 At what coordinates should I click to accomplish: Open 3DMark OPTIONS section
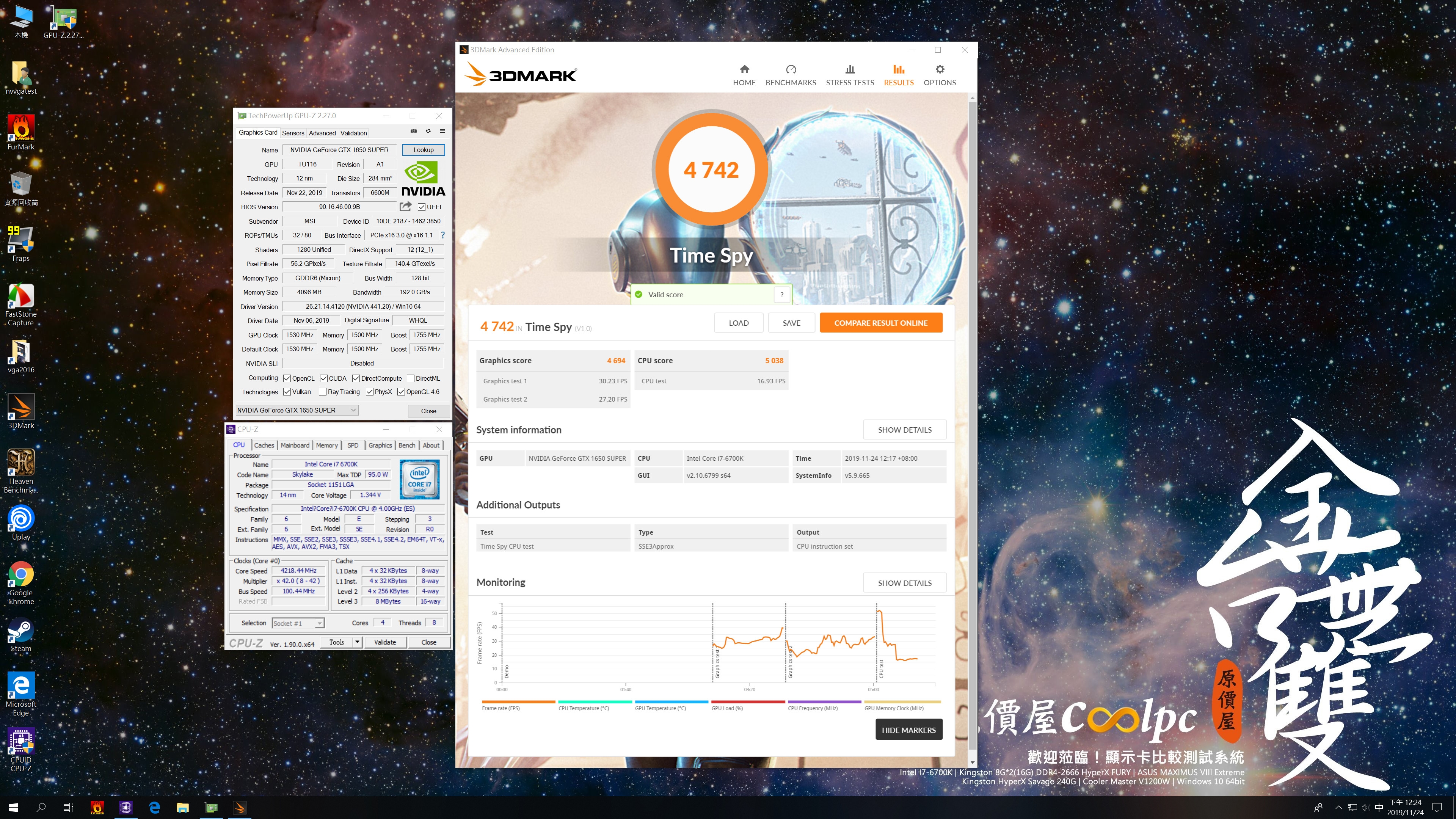(940, 75)
